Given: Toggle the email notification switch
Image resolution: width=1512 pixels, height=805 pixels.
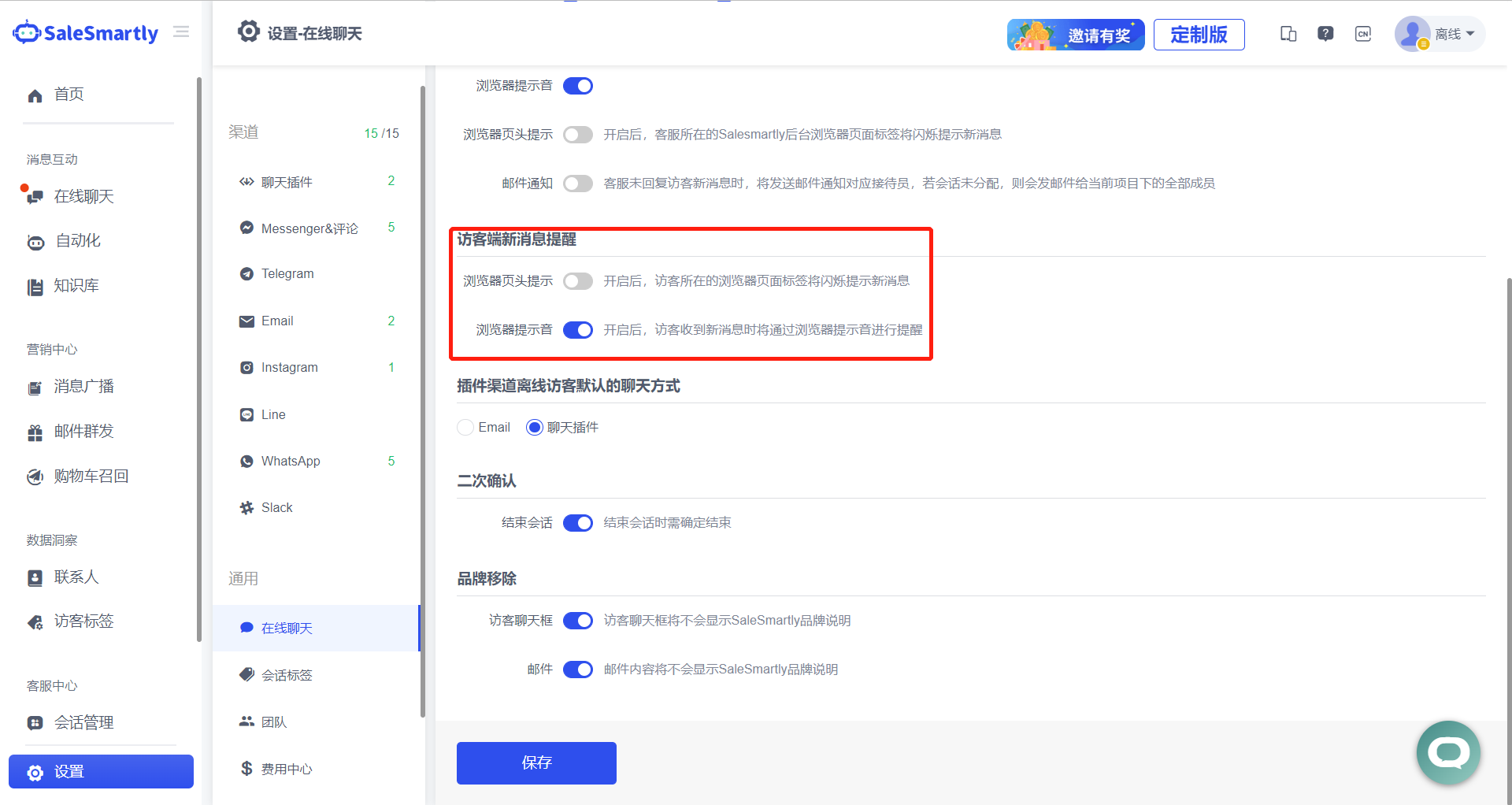Looking at the screenshot, I should (x=577, y=184).
